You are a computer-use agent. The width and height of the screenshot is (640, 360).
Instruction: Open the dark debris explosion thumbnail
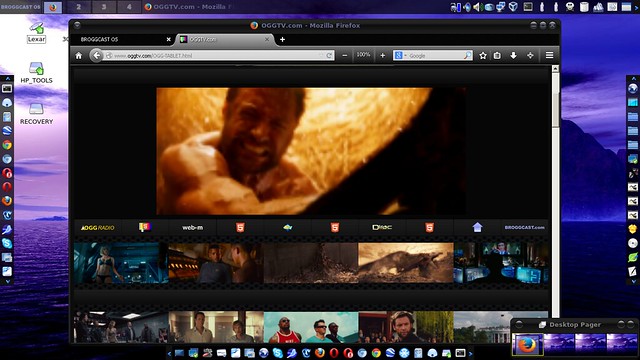coord(311,263)
